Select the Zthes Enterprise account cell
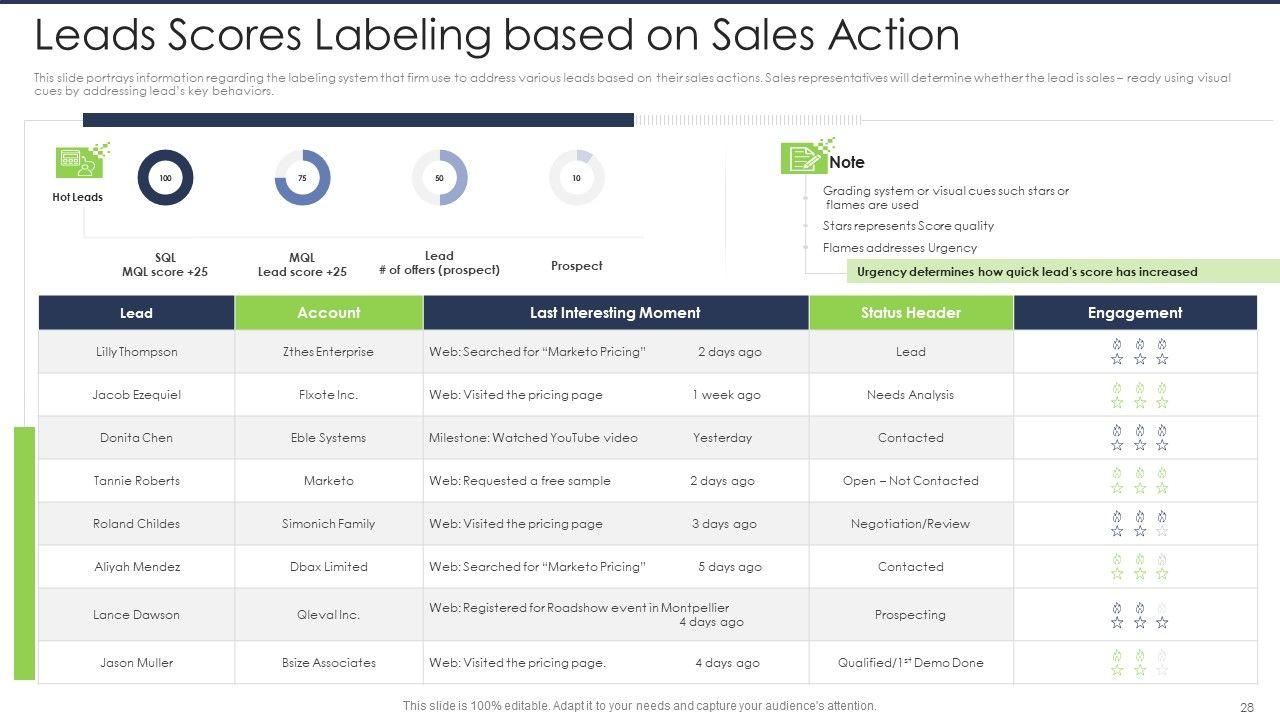1280x720 pixels. [x=328, y=352]
